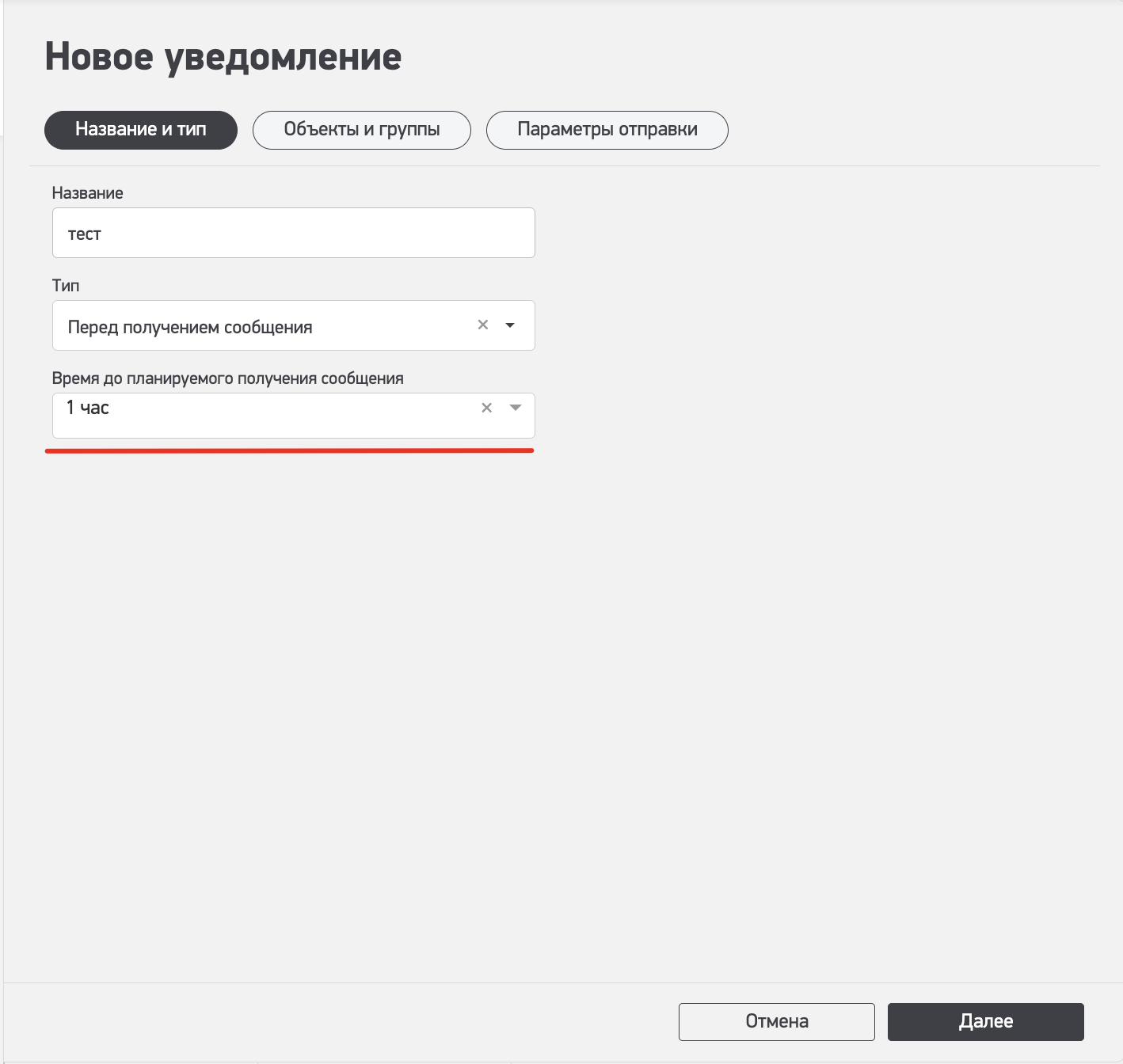Click 'Время до планируемого получения сообщения' label
The width and height of the screenshot is (1123, 1064).
pyautogui.click(x=228, y=378)
